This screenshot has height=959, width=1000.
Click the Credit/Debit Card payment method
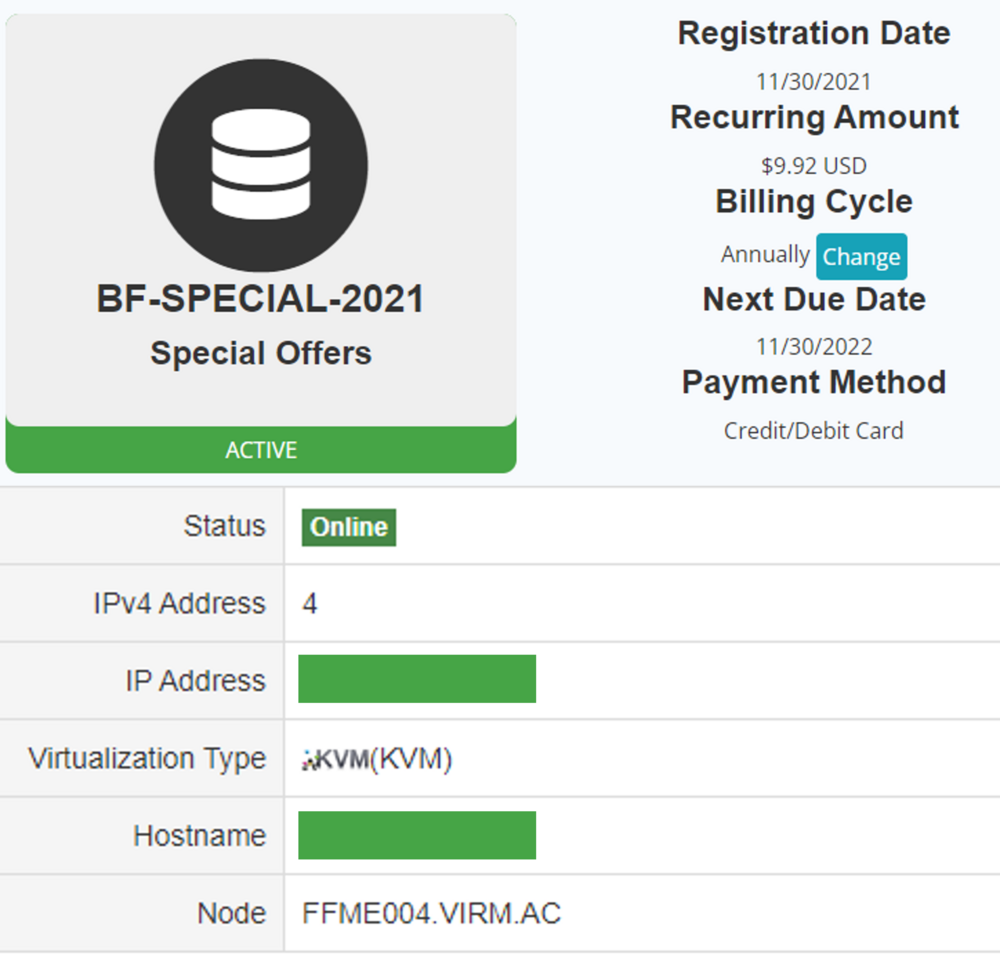pyautogui.click(x=814, y=431)
